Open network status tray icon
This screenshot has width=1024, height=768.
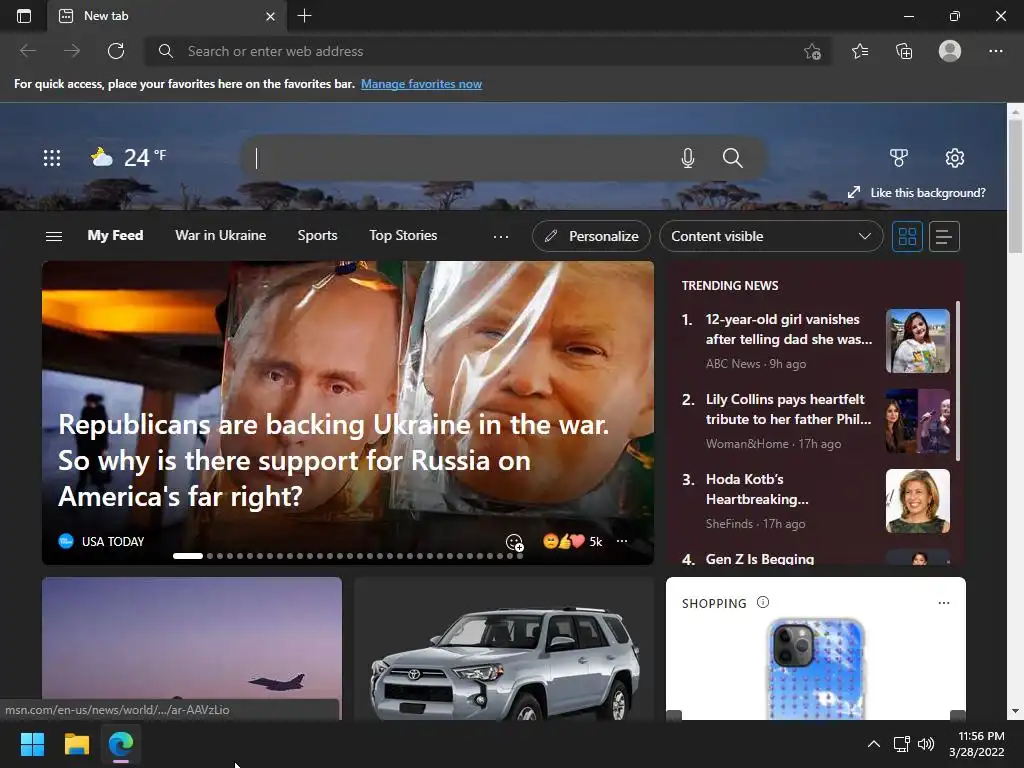(x=902, y=744)
